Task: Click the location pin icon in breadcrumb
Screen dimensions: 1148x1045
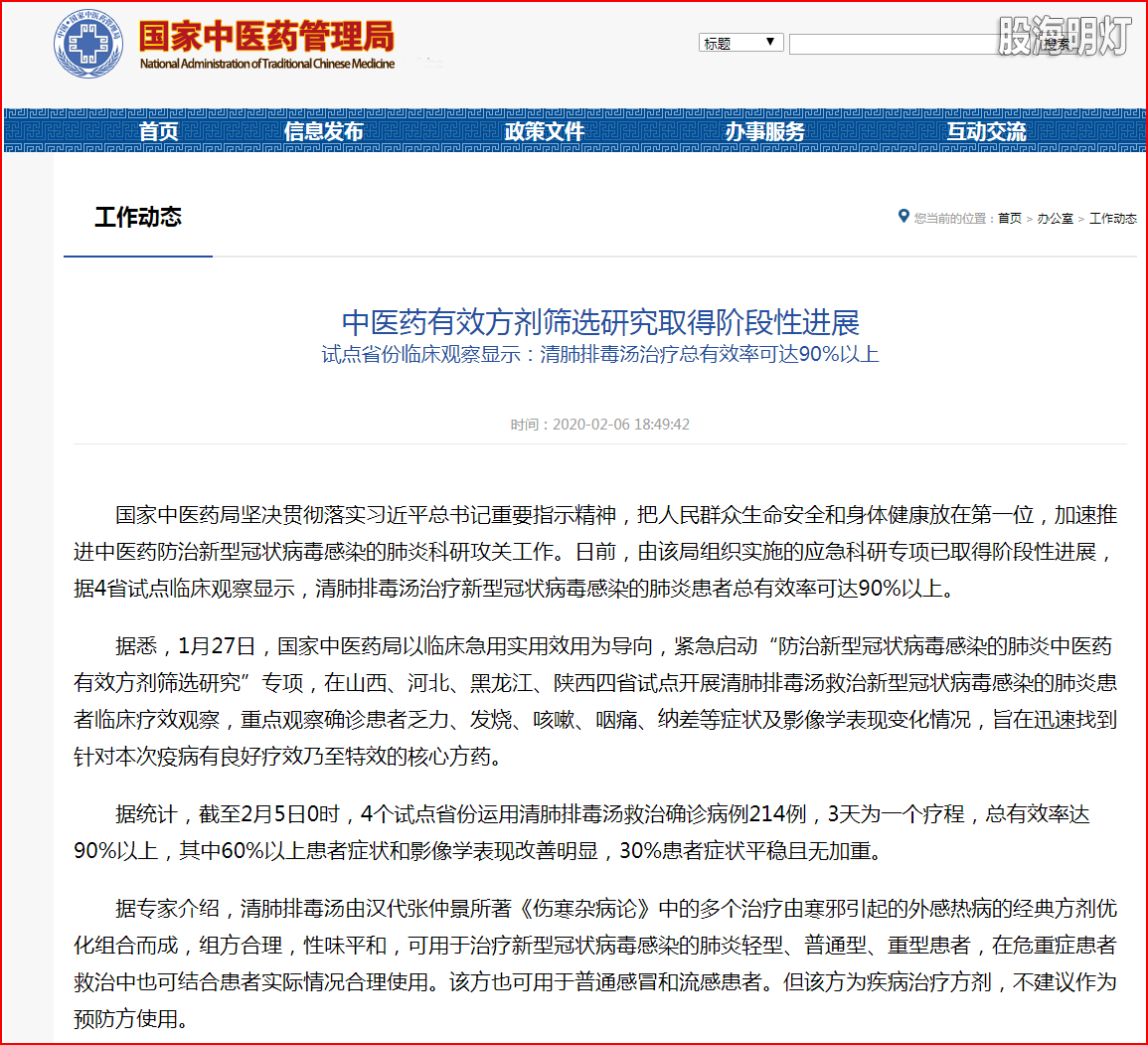Action: pos(903,216)
